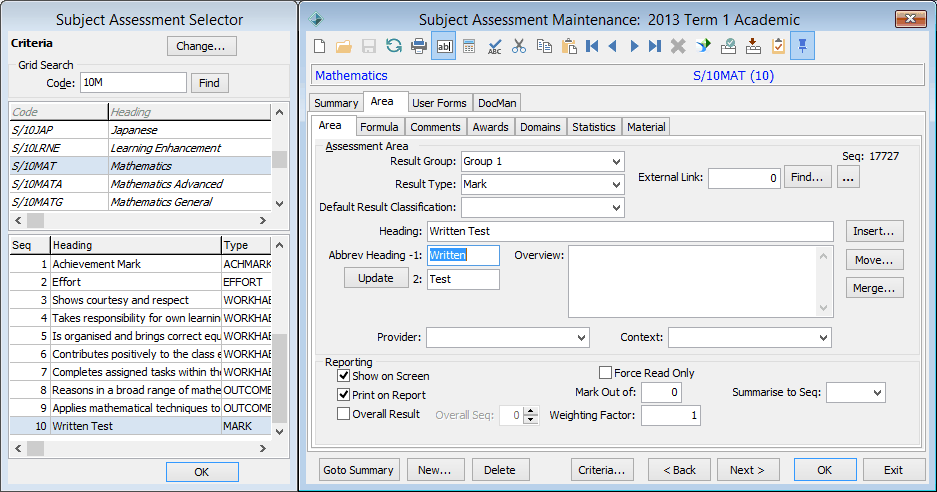Switch to the DocMan tab
The height and width of the screenshot is (492, 937).
tap(497, 103)
